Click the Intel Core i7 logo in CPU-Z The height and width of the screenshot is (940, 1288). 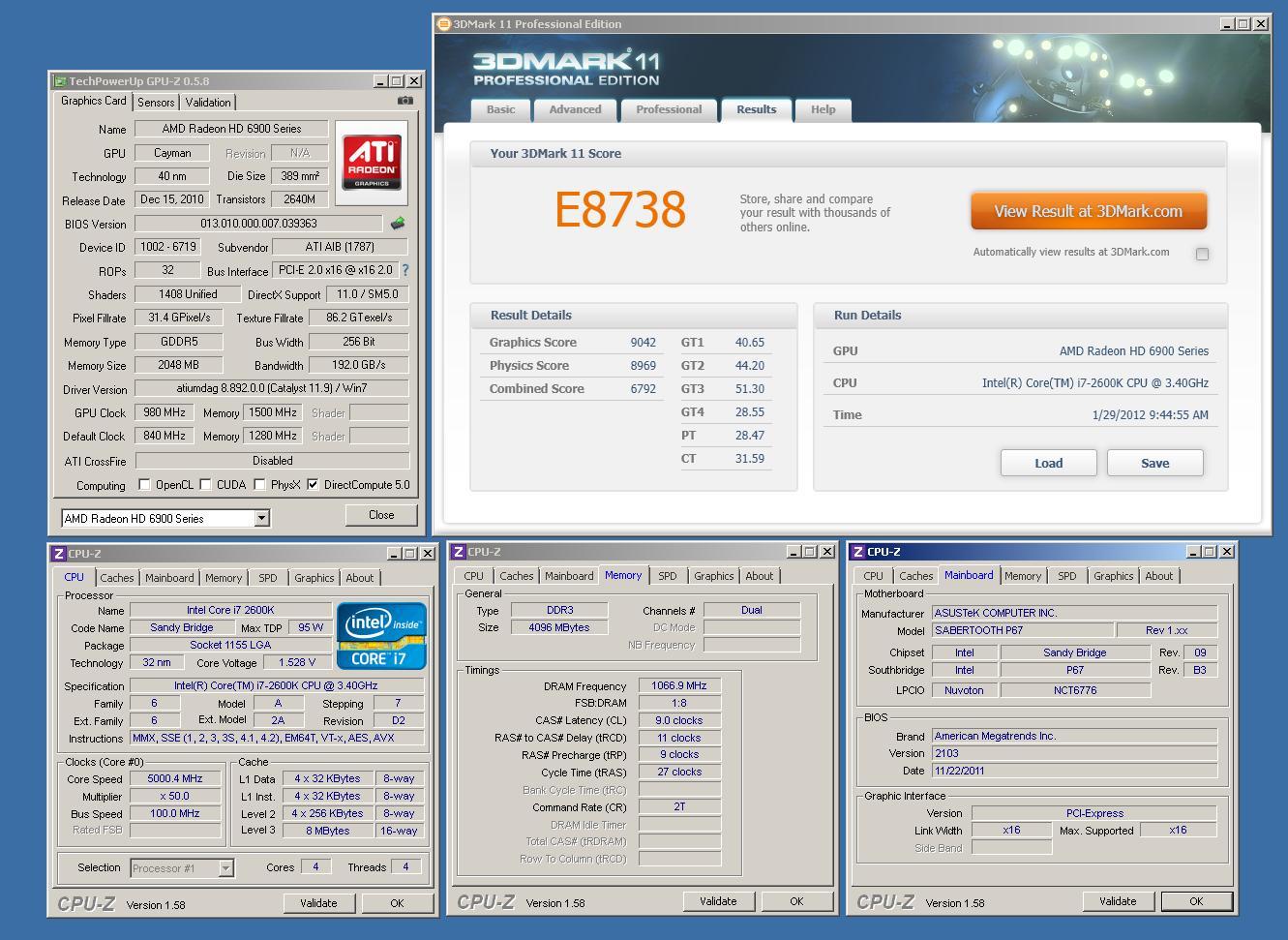pos(381,636)
